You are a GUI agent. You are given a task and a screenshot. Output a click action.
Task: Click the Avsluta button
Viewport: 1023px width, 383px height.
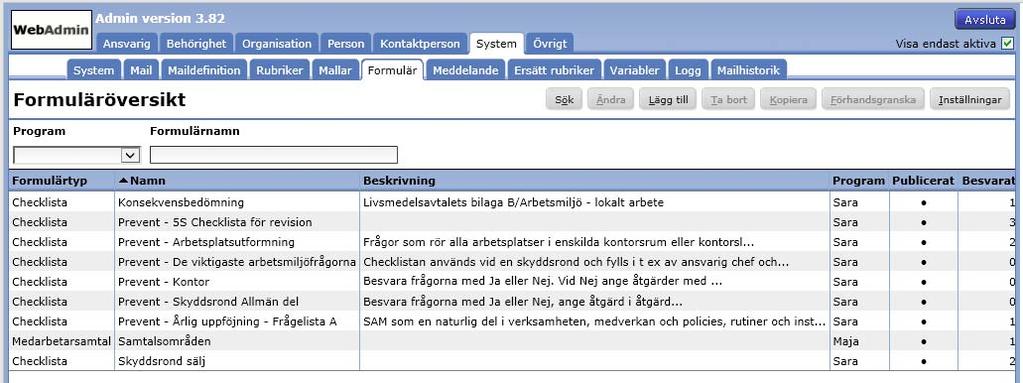point(985,20)
